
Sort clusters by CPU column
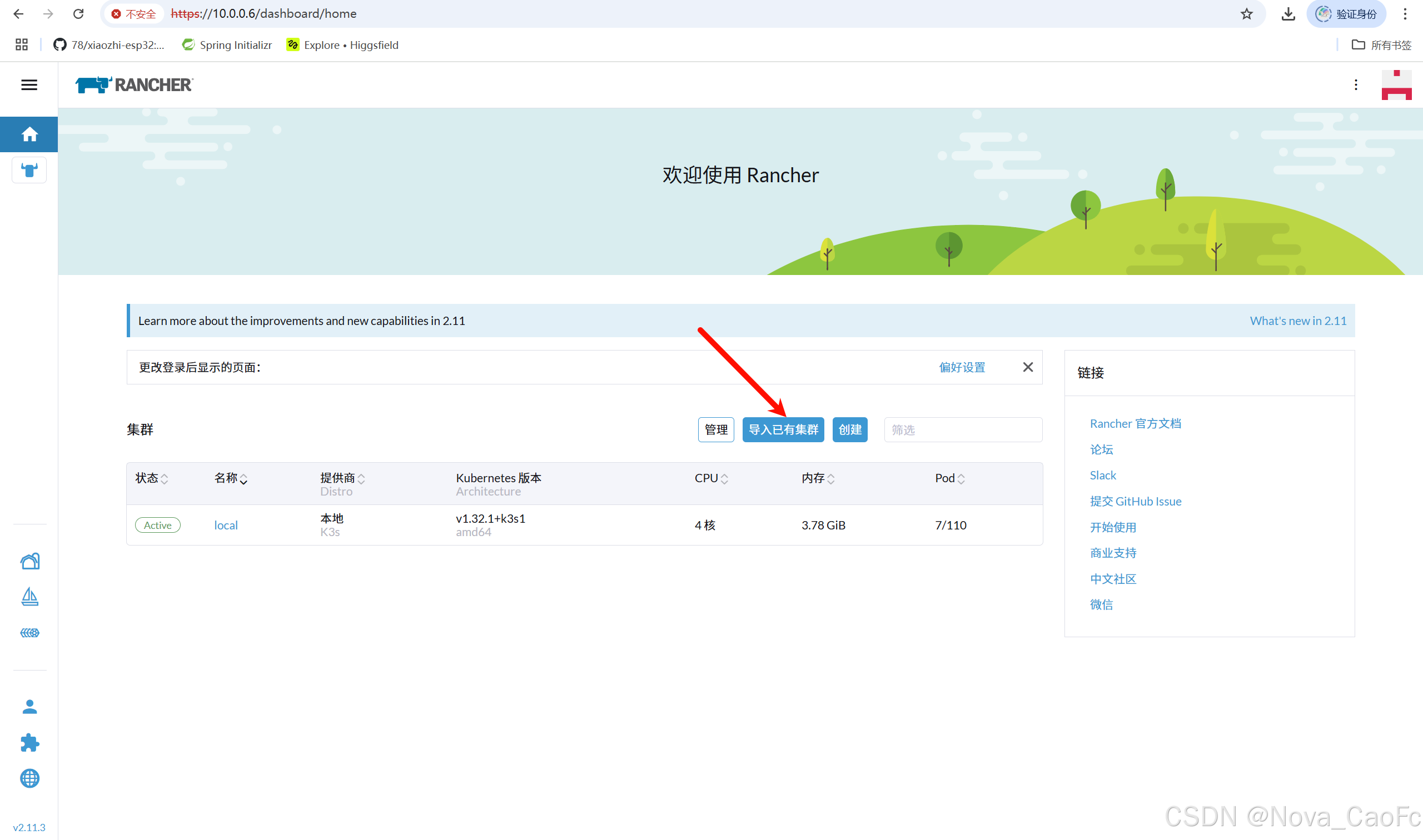711,478
